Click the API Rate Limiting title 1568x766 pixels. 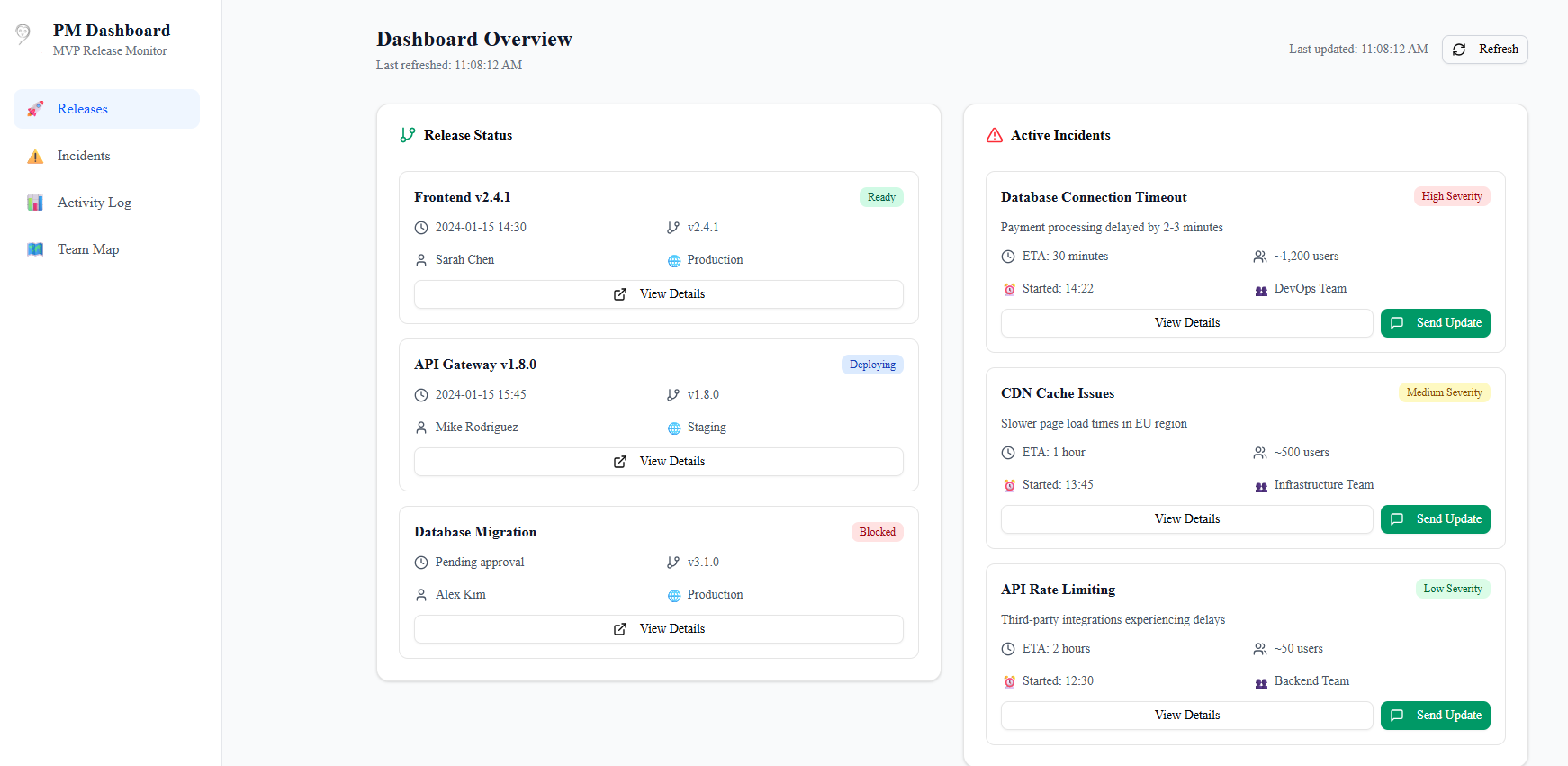[1058, 590]
